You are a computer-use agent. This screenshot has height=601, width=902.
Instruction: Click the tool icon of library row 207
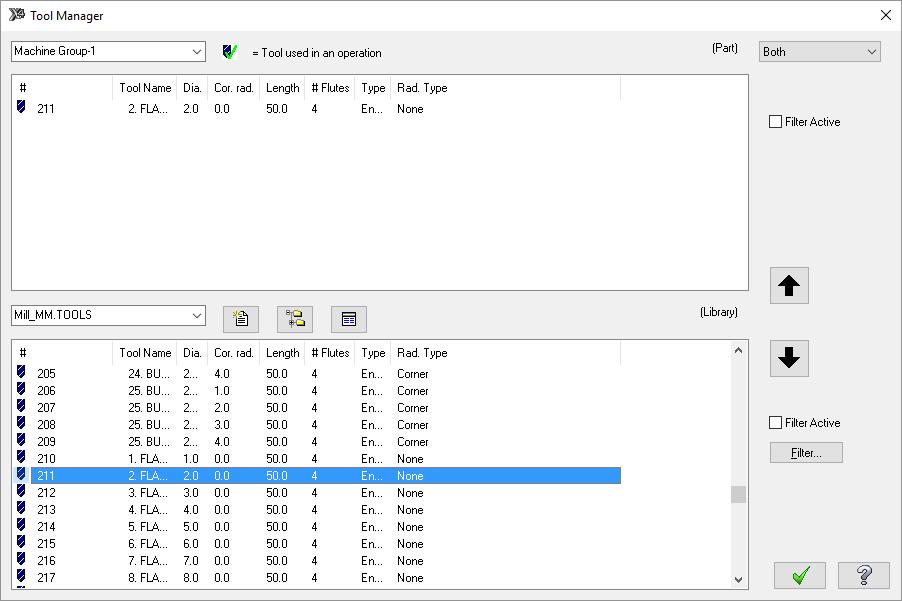[x=21, y=406]
